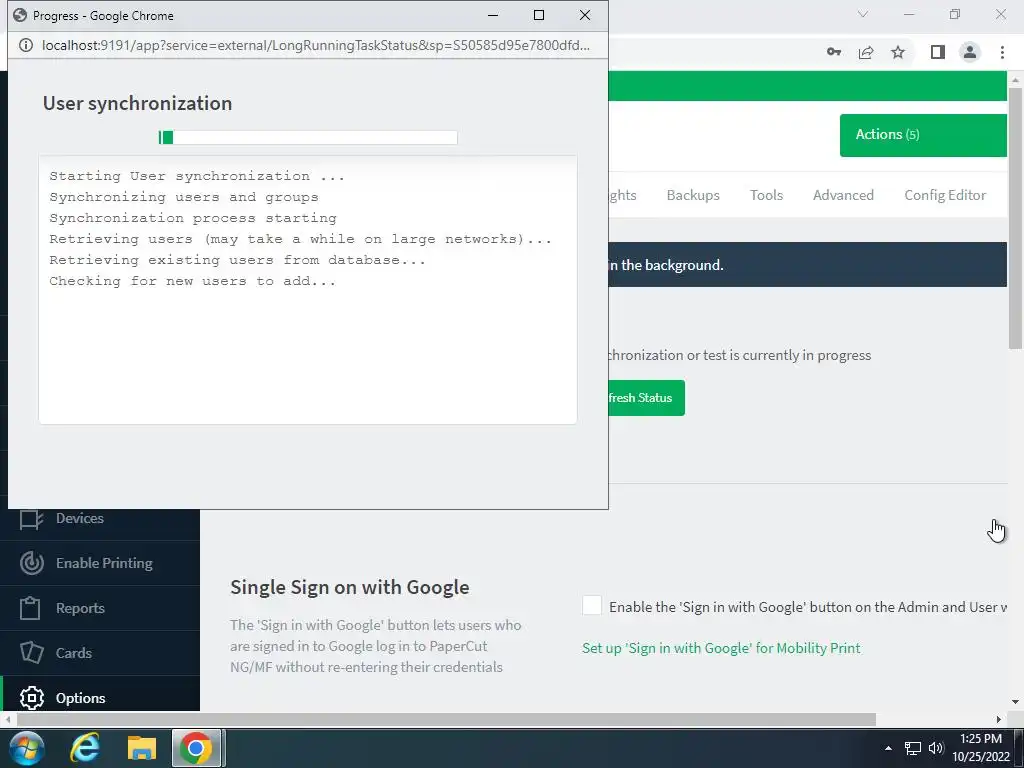Click 'Single Sign on with Google' heading
This screenshot has width=1024, height=768.
coord(349,587)
